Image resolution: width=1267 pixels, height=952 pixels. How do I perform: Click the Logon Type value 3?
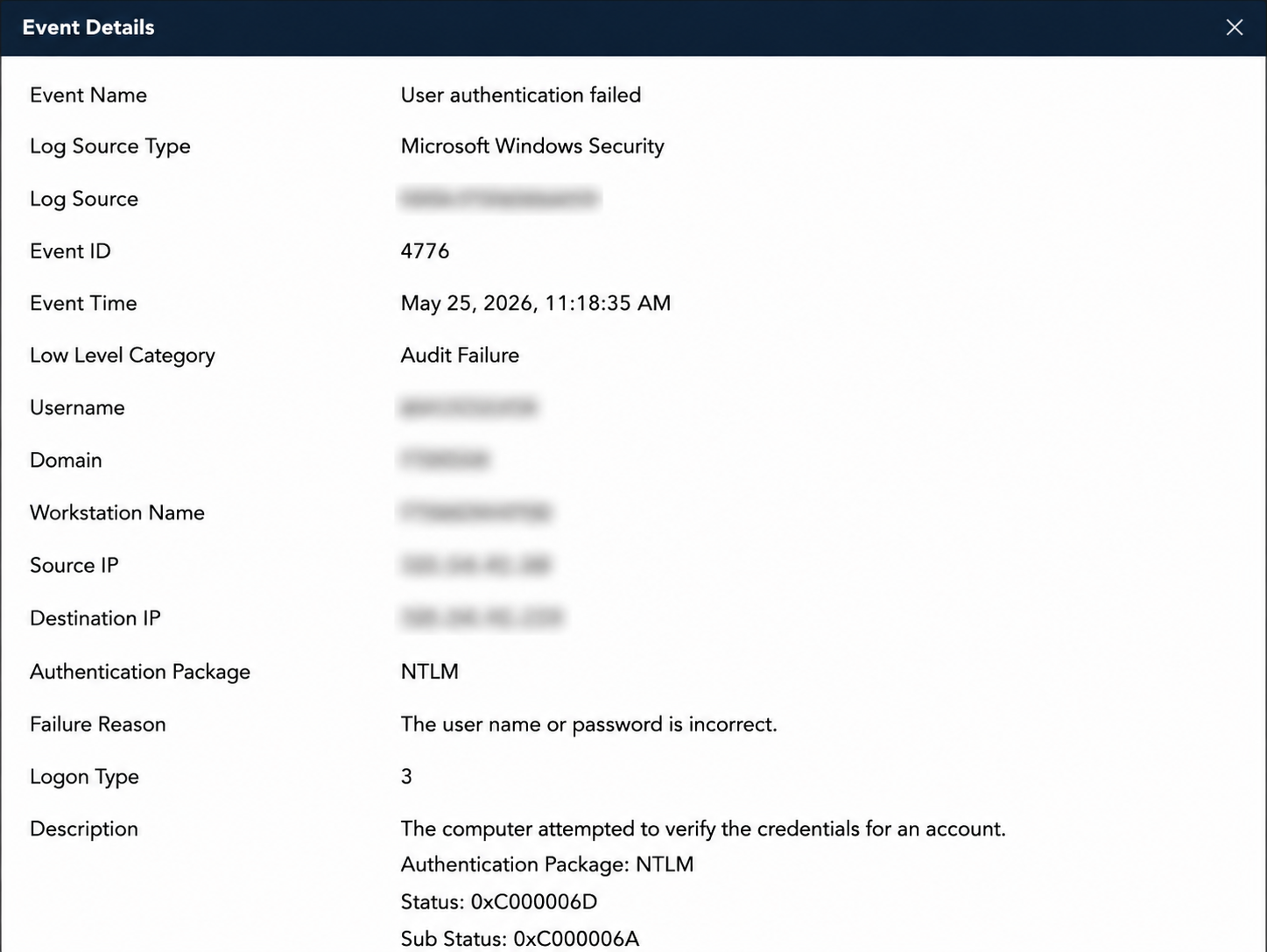[406, 777]
